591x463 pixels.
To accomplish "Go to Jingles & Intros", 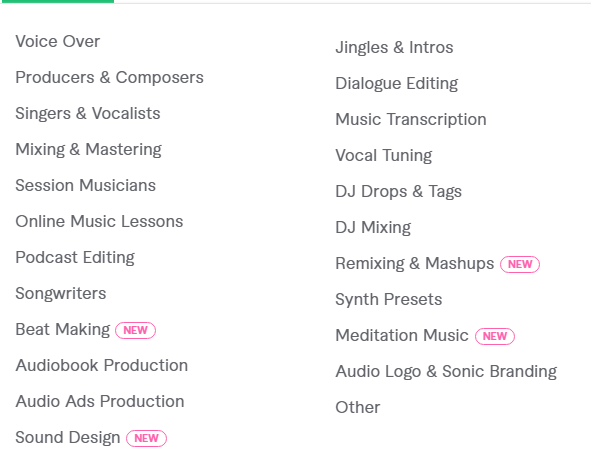I will pos(394,48).
